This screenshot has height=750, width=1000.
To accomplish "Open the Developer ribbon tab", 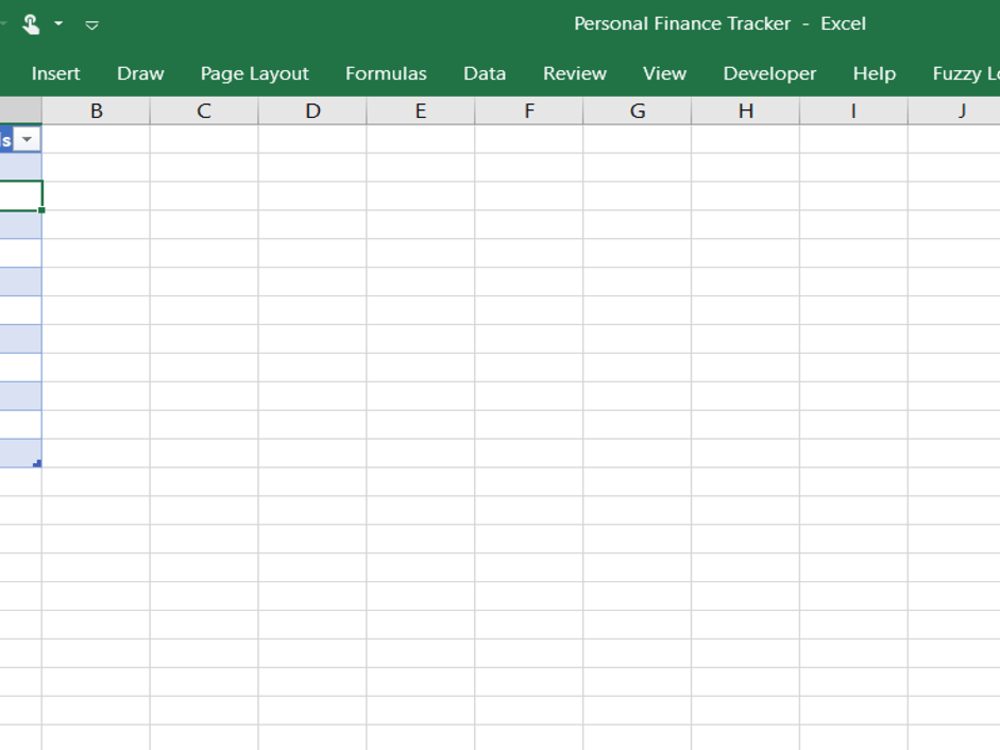I will click(769, 73).
